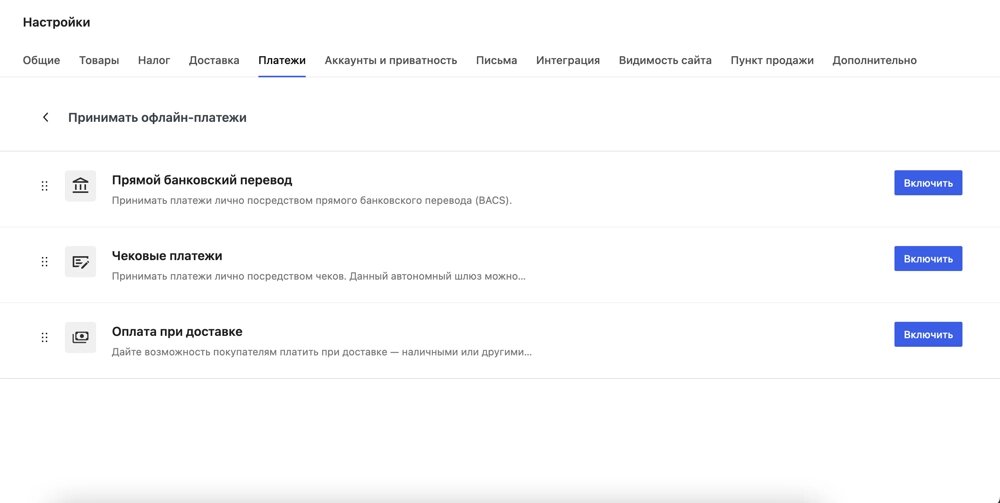Open the Интеграция tab
Image resolution: width=1000 pixels, height=503 pixels.
pyautogui.click(x=568, y=61)
